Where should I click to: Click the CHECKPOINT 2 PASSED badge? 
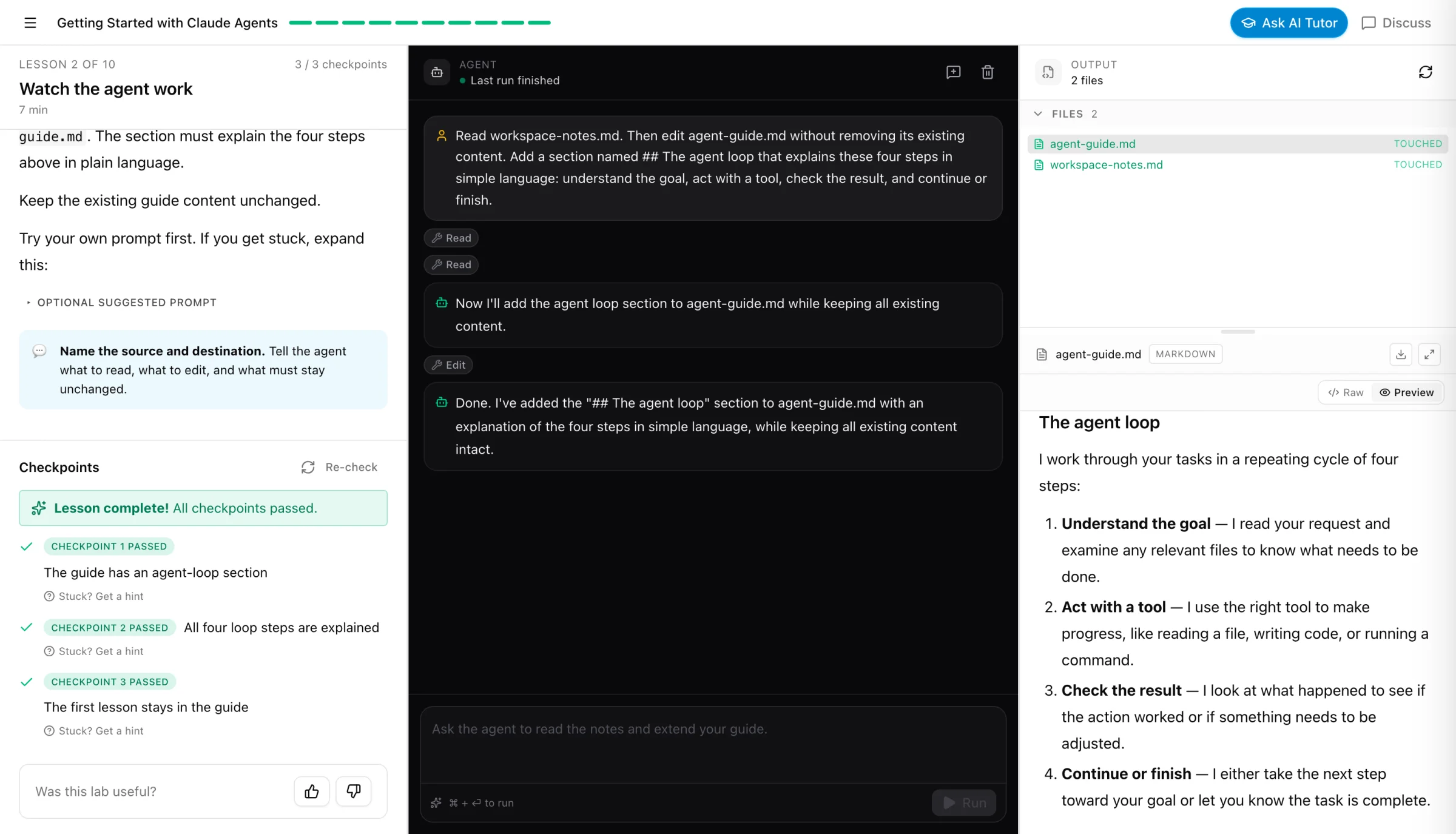click(x=110, y=627)
